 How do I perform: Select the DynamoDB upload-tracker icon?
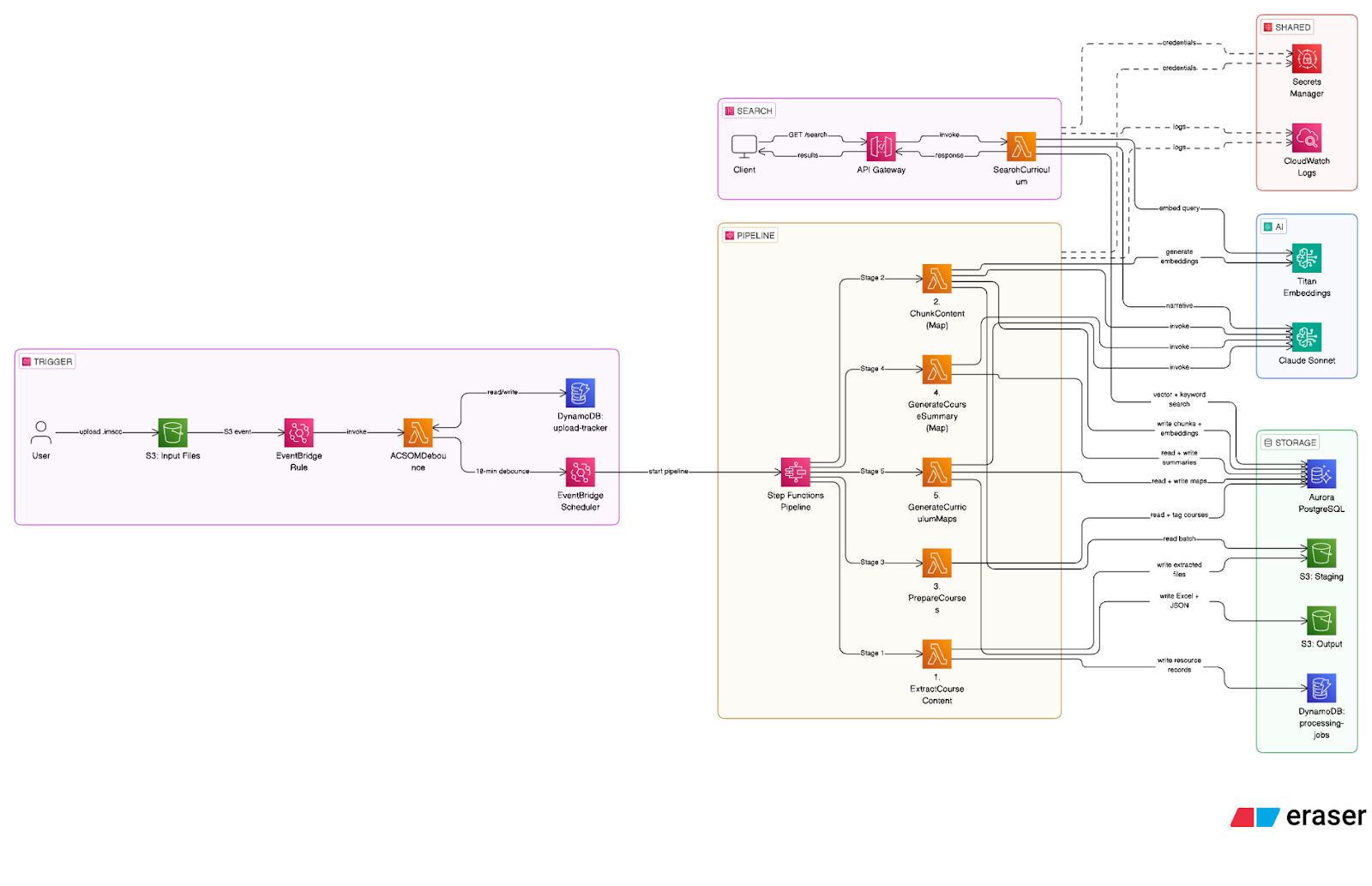click(x=580, y=393)
